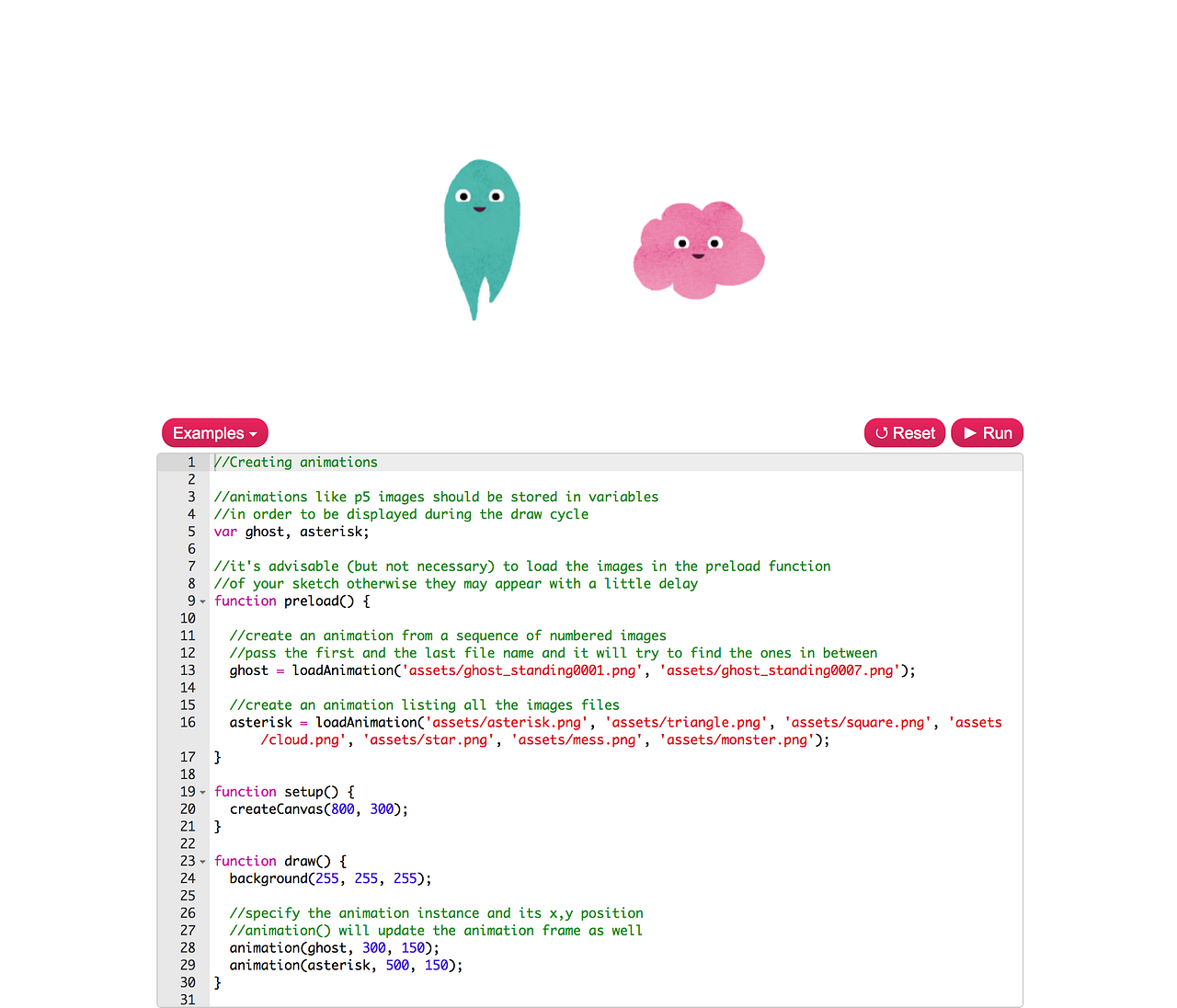Click the play icon on the Run button
The height and width of the screenshot is (1008, 1177).
point(972,432)
